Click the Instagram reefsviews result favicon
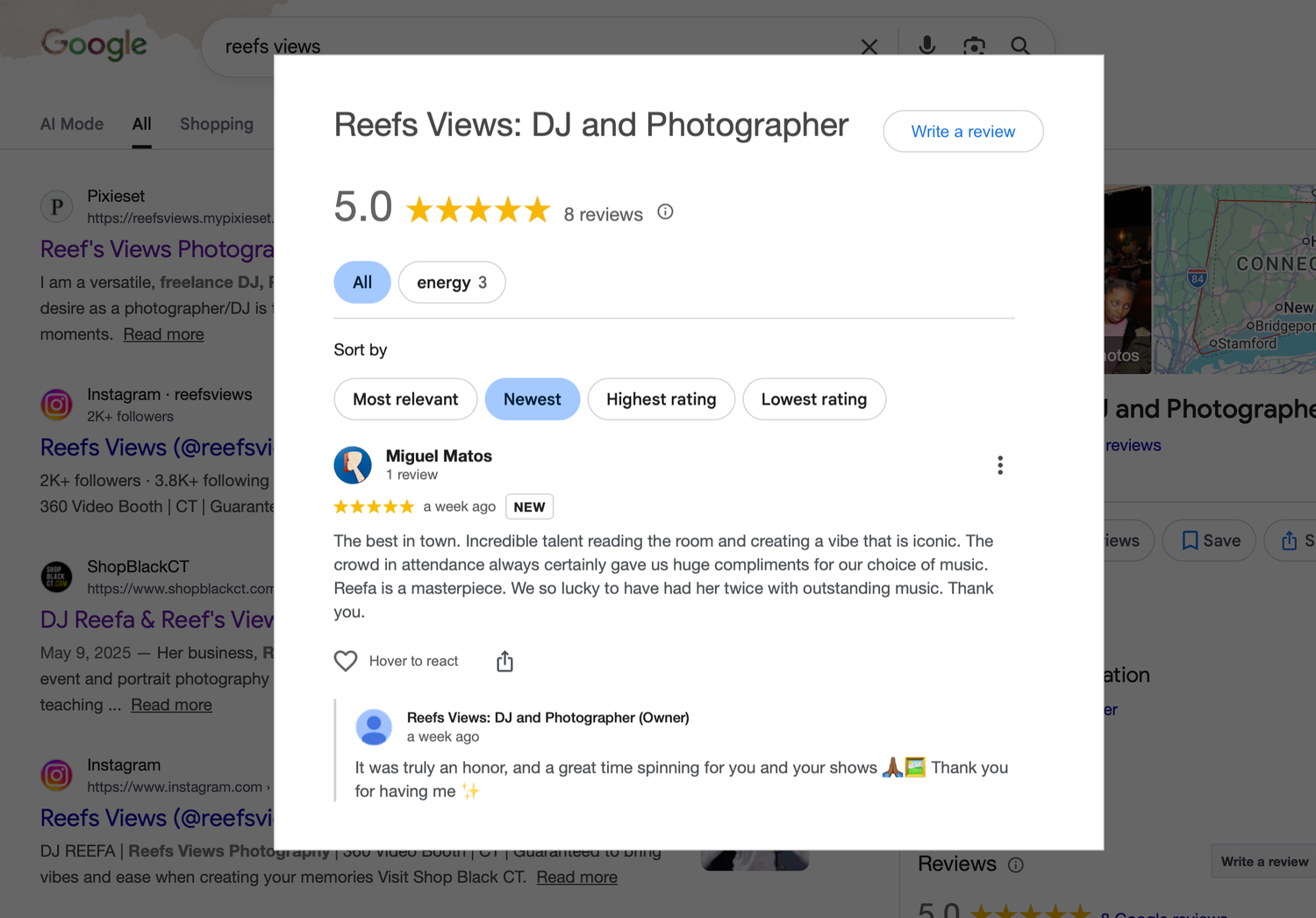The height and width of the screenshot is (918, 1316). (x=57, y=405)
